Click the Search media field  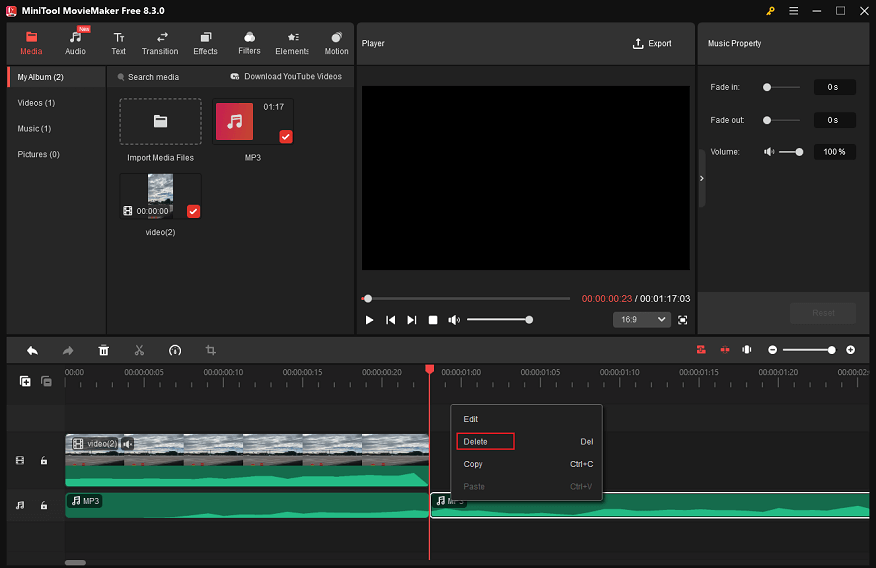coord(154,77)
